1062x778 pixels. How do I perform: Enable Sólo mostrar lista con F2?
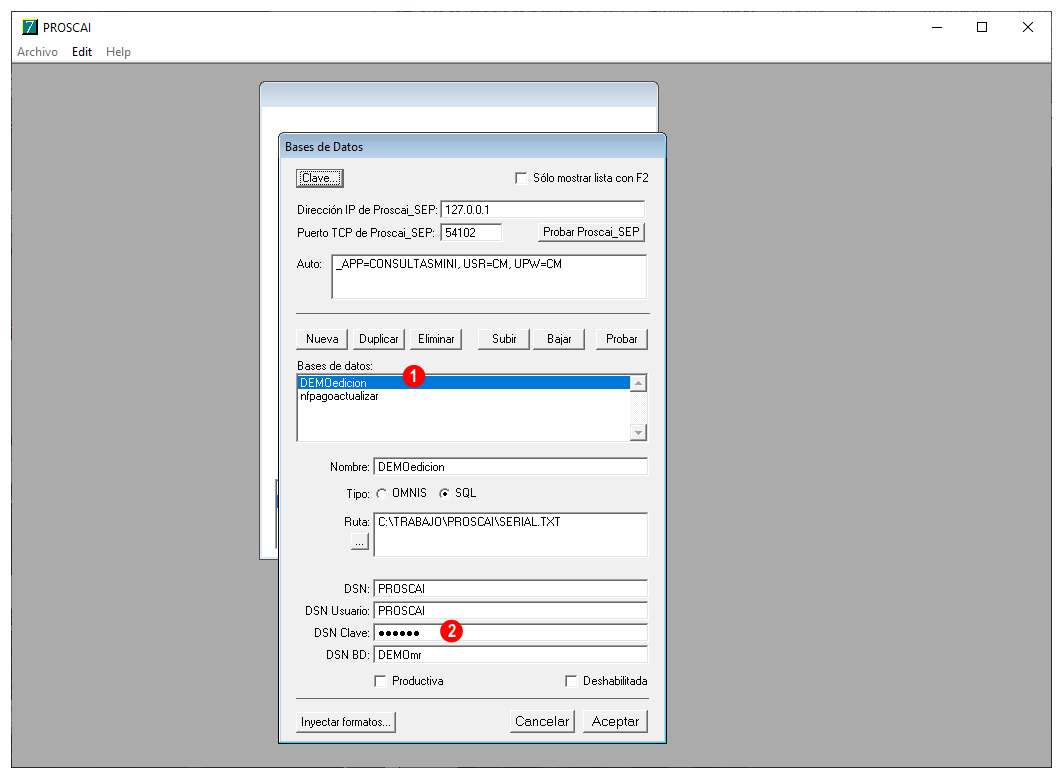(521, 178)
